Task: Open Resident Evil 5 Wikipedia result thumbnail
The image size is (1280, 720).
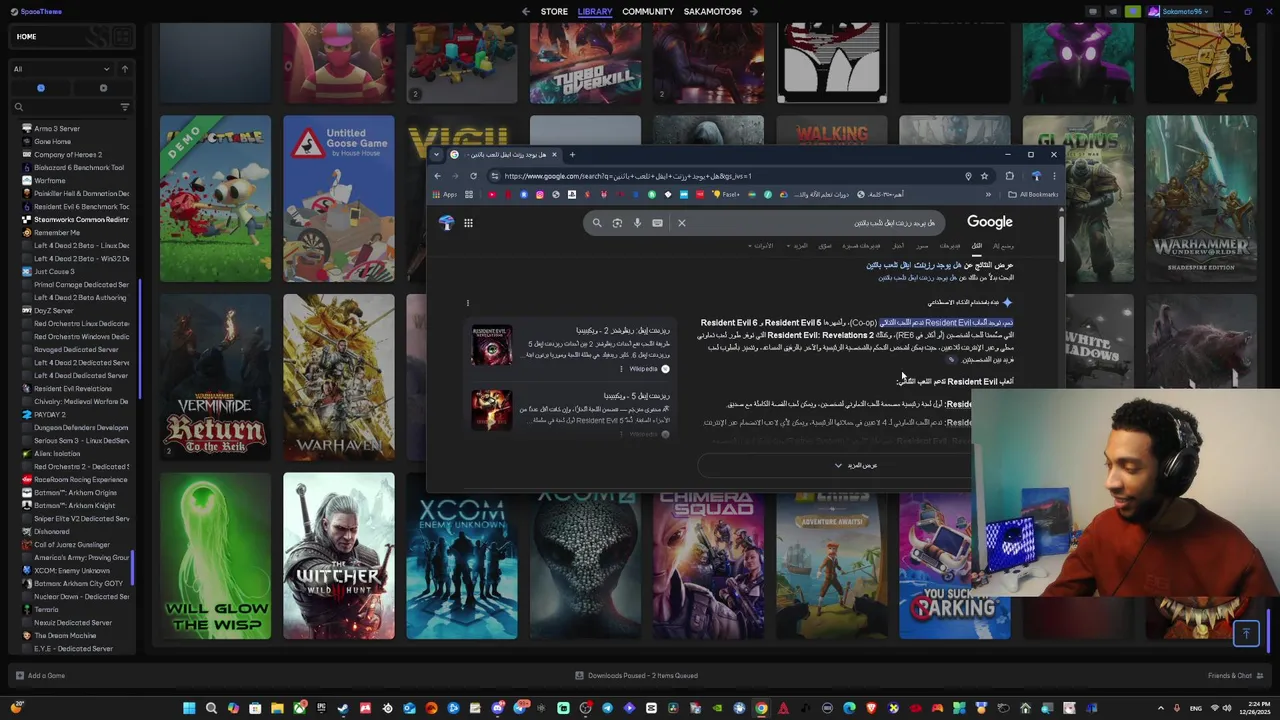Action: pyautogui.click(x=492, y=409)
